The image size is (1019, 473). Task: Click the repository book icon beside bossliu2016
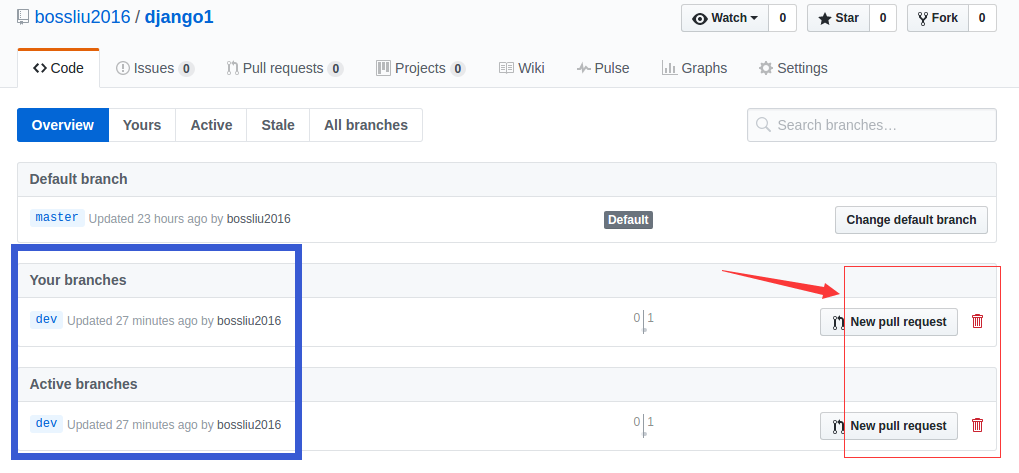(x=23, y=17)
